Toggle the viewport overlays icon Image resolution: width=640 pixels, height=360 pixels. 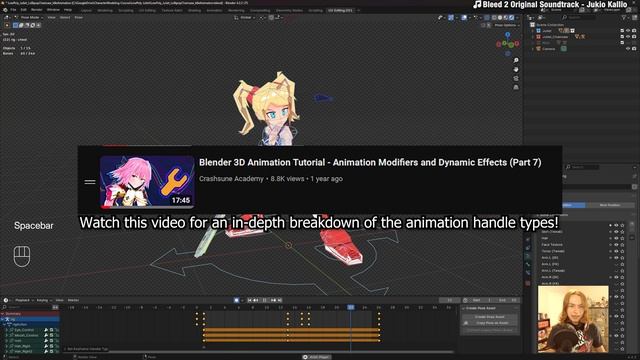[464, 18]
